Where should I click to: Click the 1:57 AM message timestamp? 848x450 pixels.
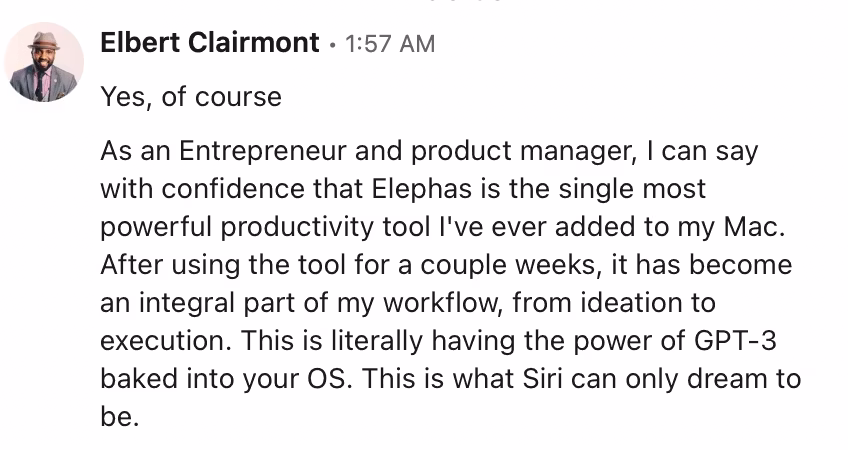pos(390,44)
